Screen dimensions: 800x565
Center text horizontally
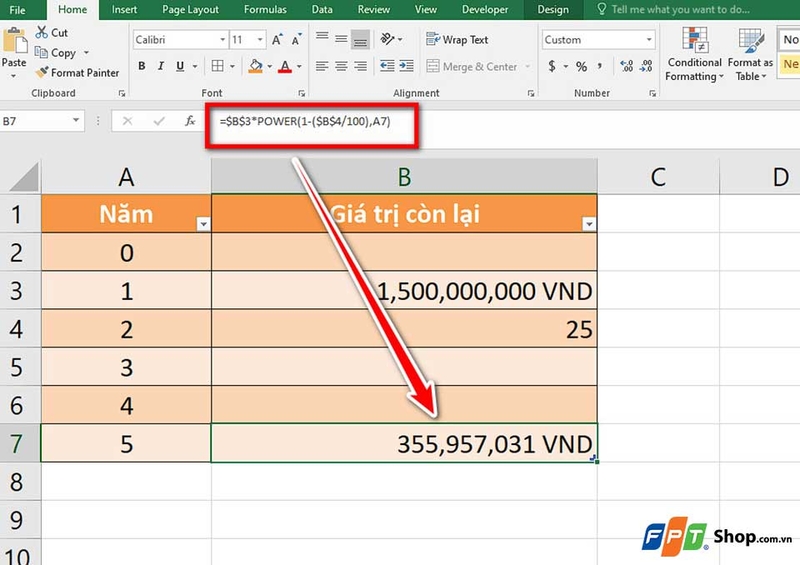point(341,66)
